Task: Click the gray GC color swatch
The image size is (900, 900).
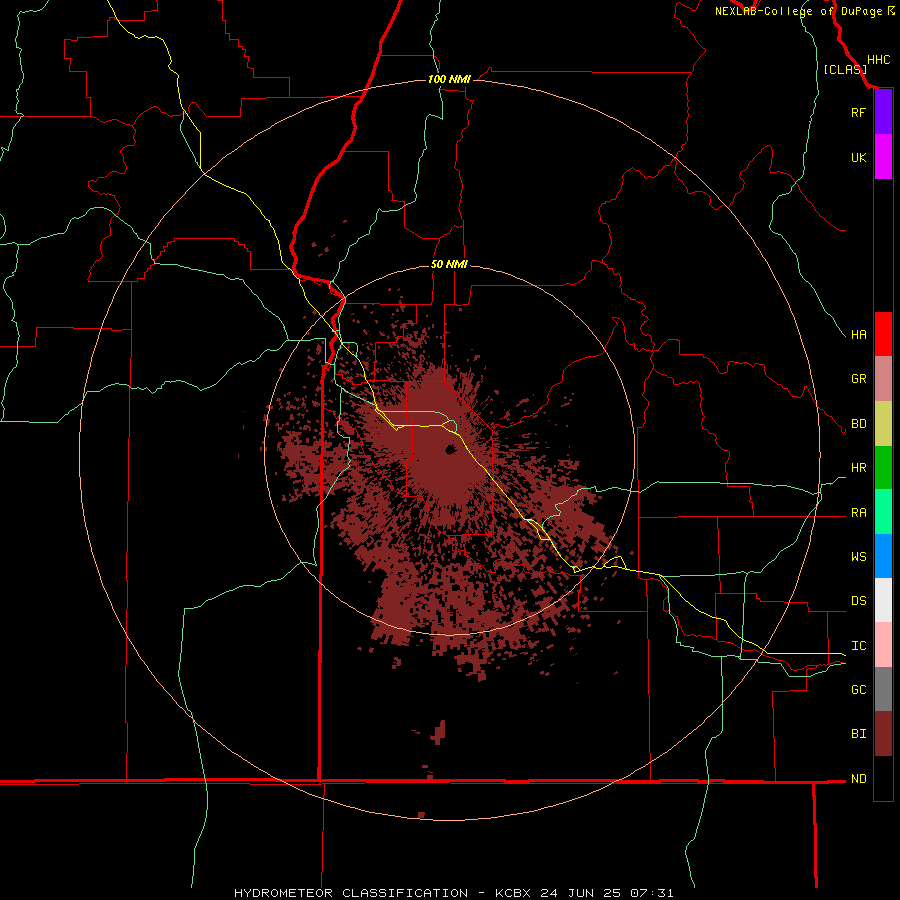Action: click(x=883, y=689)
